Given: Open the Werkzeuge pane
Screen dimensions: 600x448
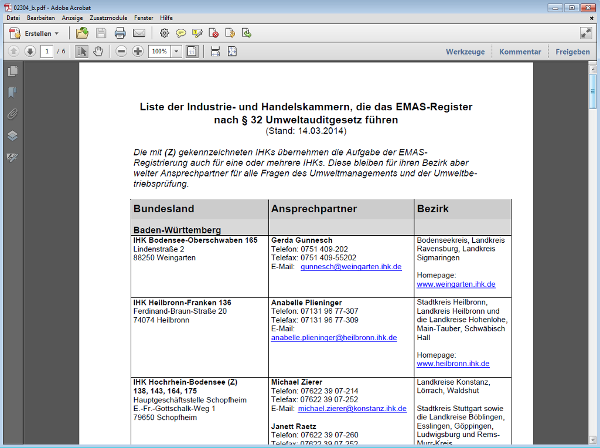Looking at the screenshot, I should click(x=465, y=51).
